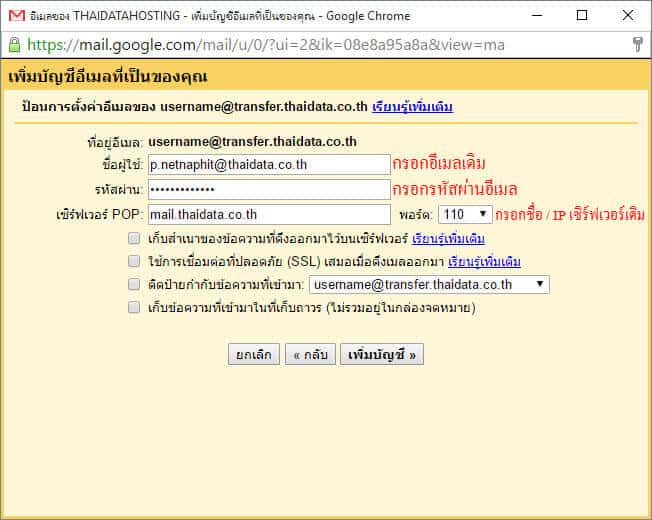Click the green padlock security icon

tap(14, 44)
